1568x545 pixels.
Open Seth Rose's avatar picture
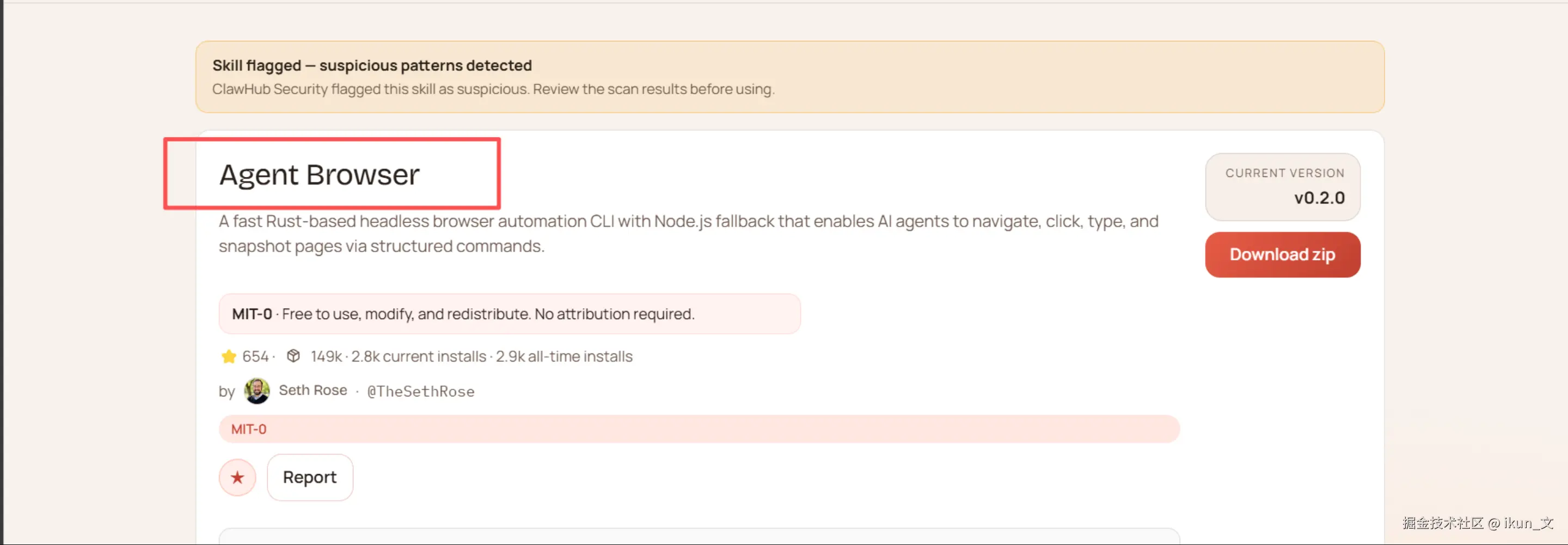257,390
